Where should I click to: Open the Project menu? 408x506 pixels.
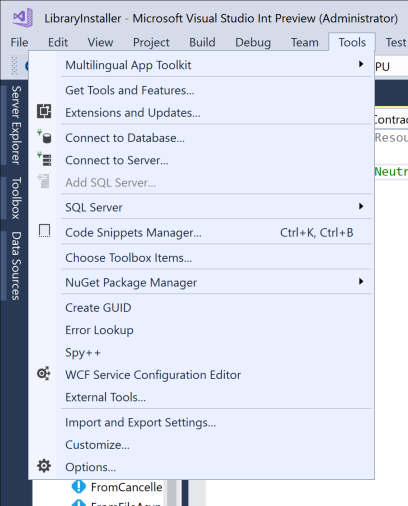(151, 42)
